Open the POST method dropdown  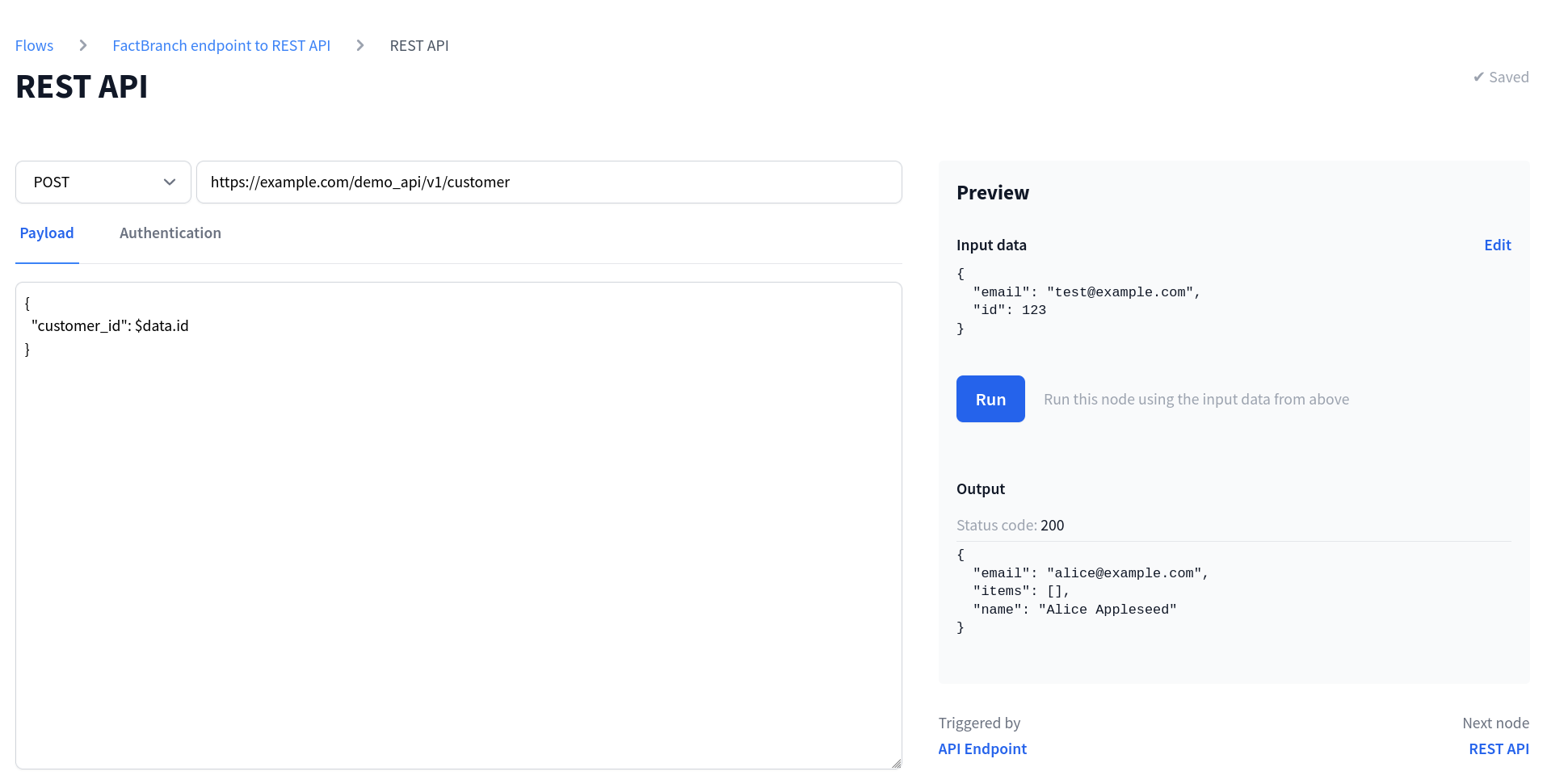[x=103, y=182]
